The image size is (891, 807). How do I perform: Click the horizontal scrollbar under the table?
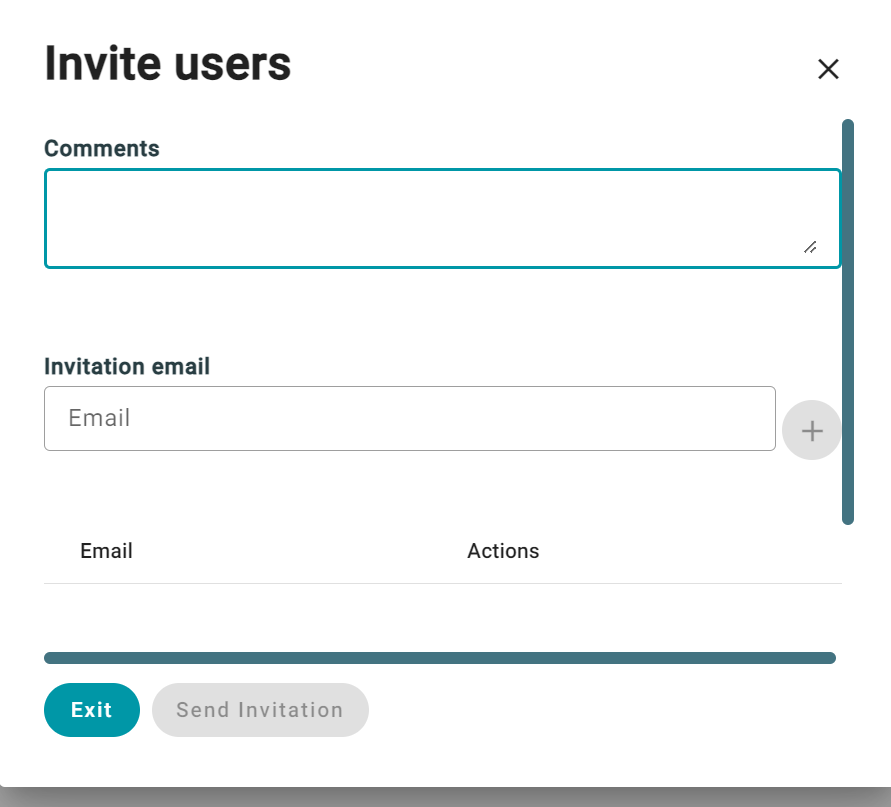coord(440,658)
